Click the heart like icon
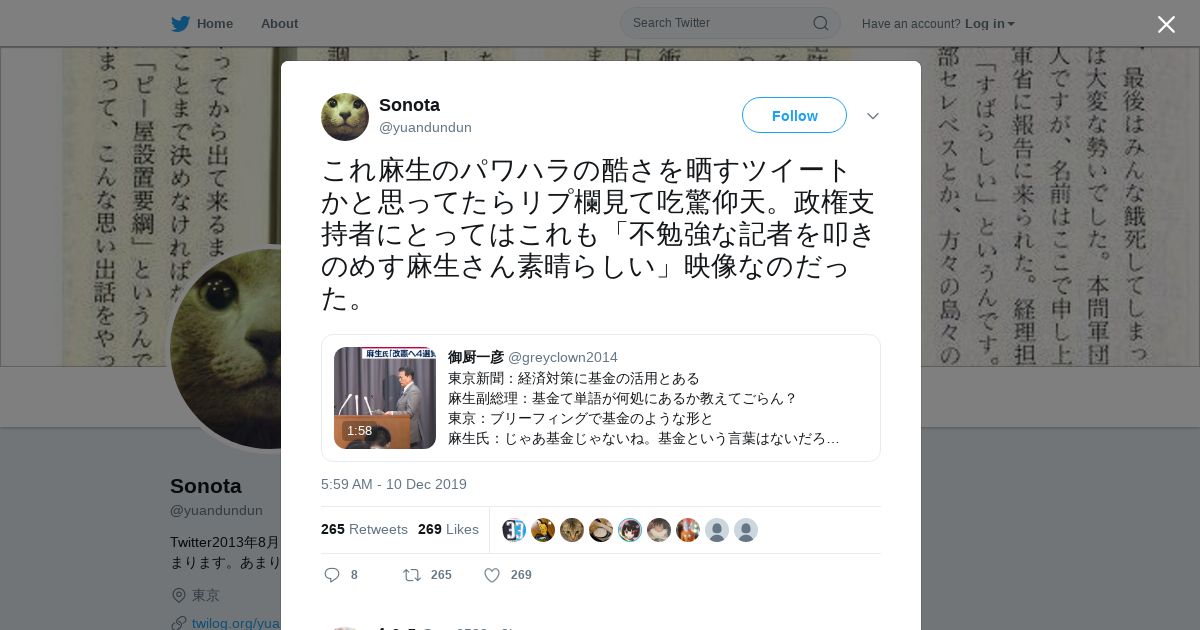The height and width of the screenshot is (630, 1200). (492, 575)
